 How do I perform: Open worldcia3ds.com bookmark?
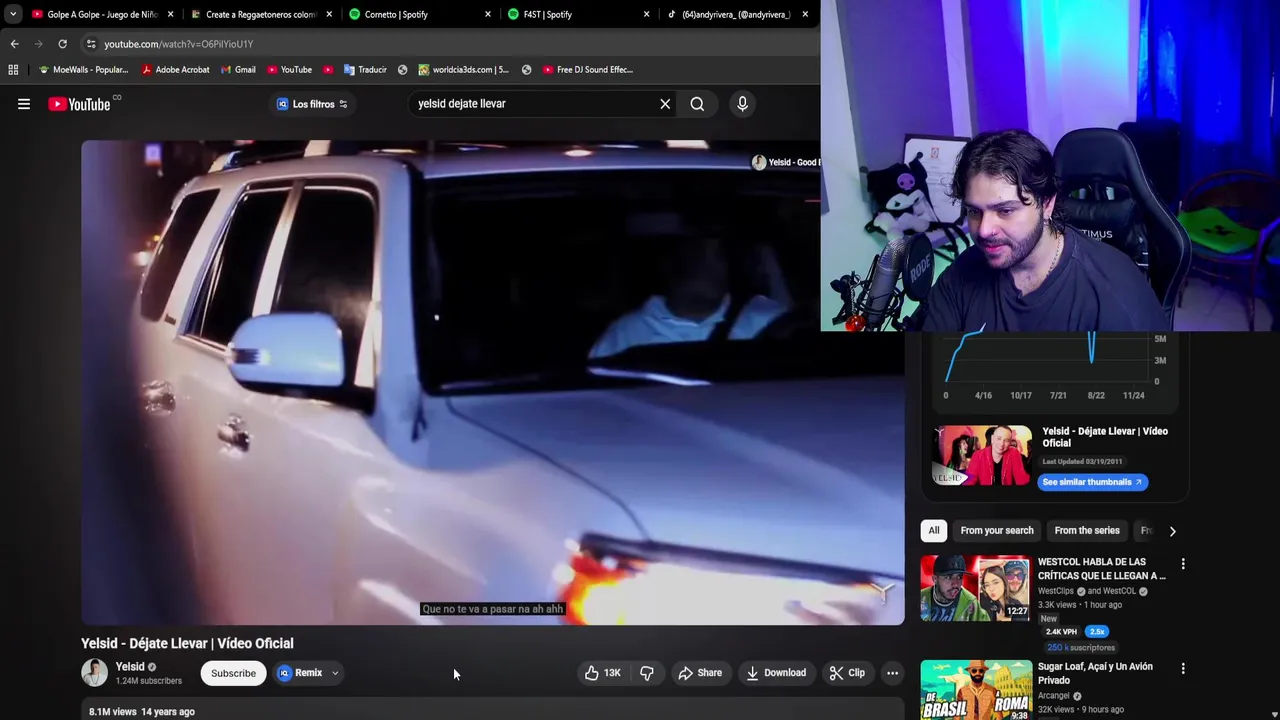[x=463, y=70]
